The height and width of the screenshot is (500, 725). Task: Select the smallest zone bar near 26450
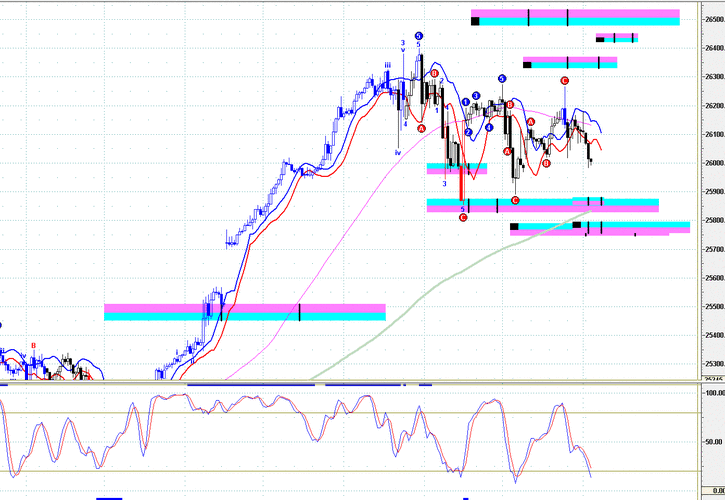point(616,39)
